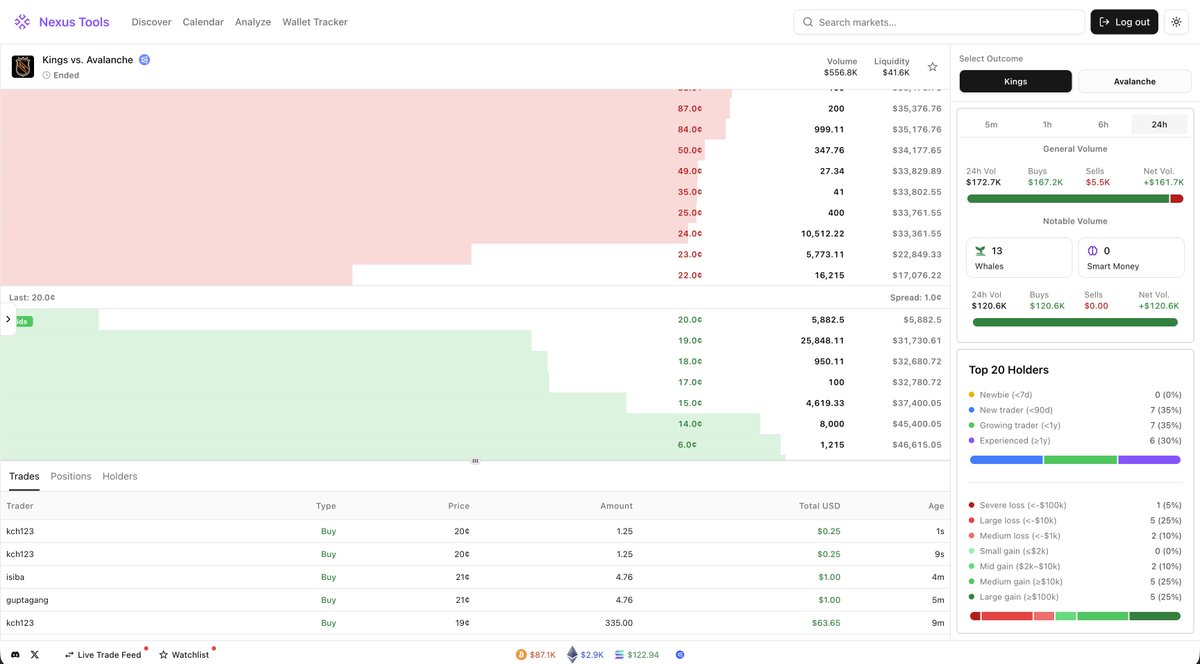Click the Large gain (≥$100k) row
Image resolution: width=1200 pixels, height=664 pixels.
click(x=1075, y=597)
